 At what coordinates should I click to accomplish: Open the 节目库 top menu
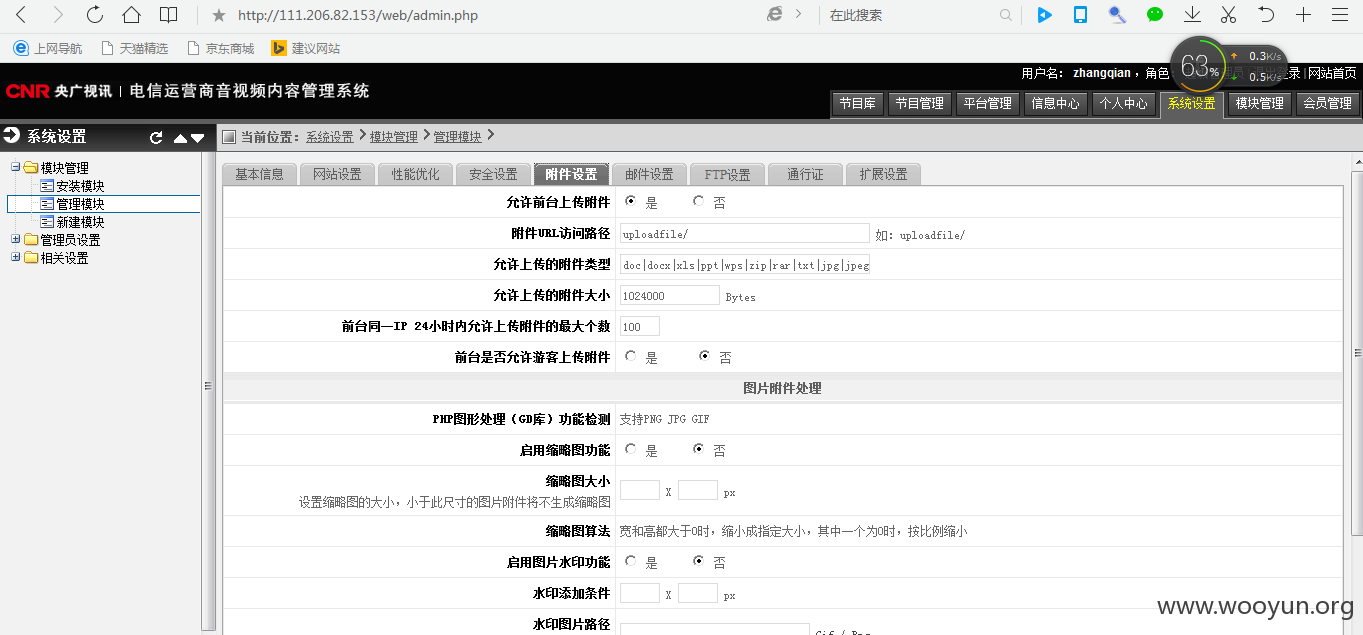pos(858,103)
